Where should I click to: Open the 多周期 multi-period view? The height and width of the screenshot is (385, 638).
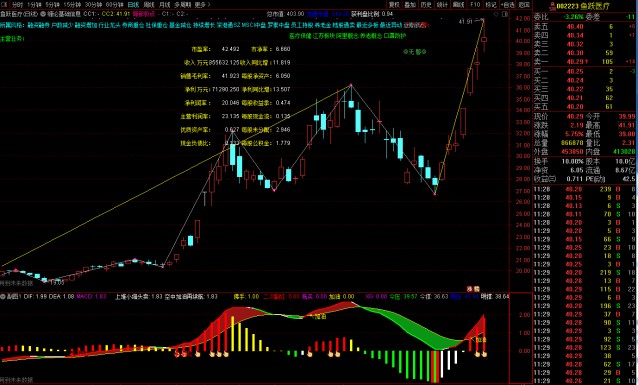(183, 4)
